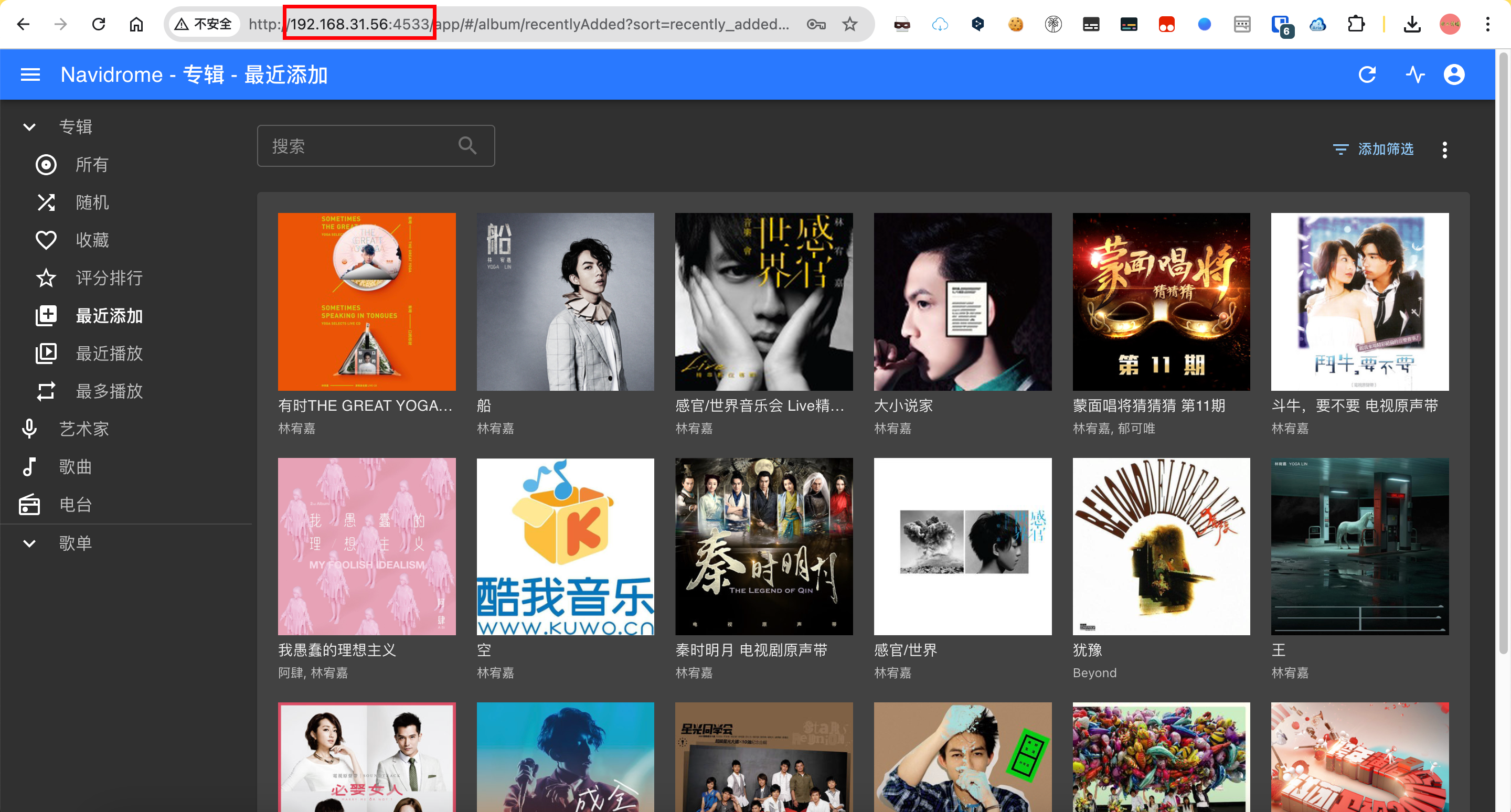The height and width of the screenshot is (812, 1511).
Task: Open artist link Beyond under 犹豫
Action: point(1094,672)
